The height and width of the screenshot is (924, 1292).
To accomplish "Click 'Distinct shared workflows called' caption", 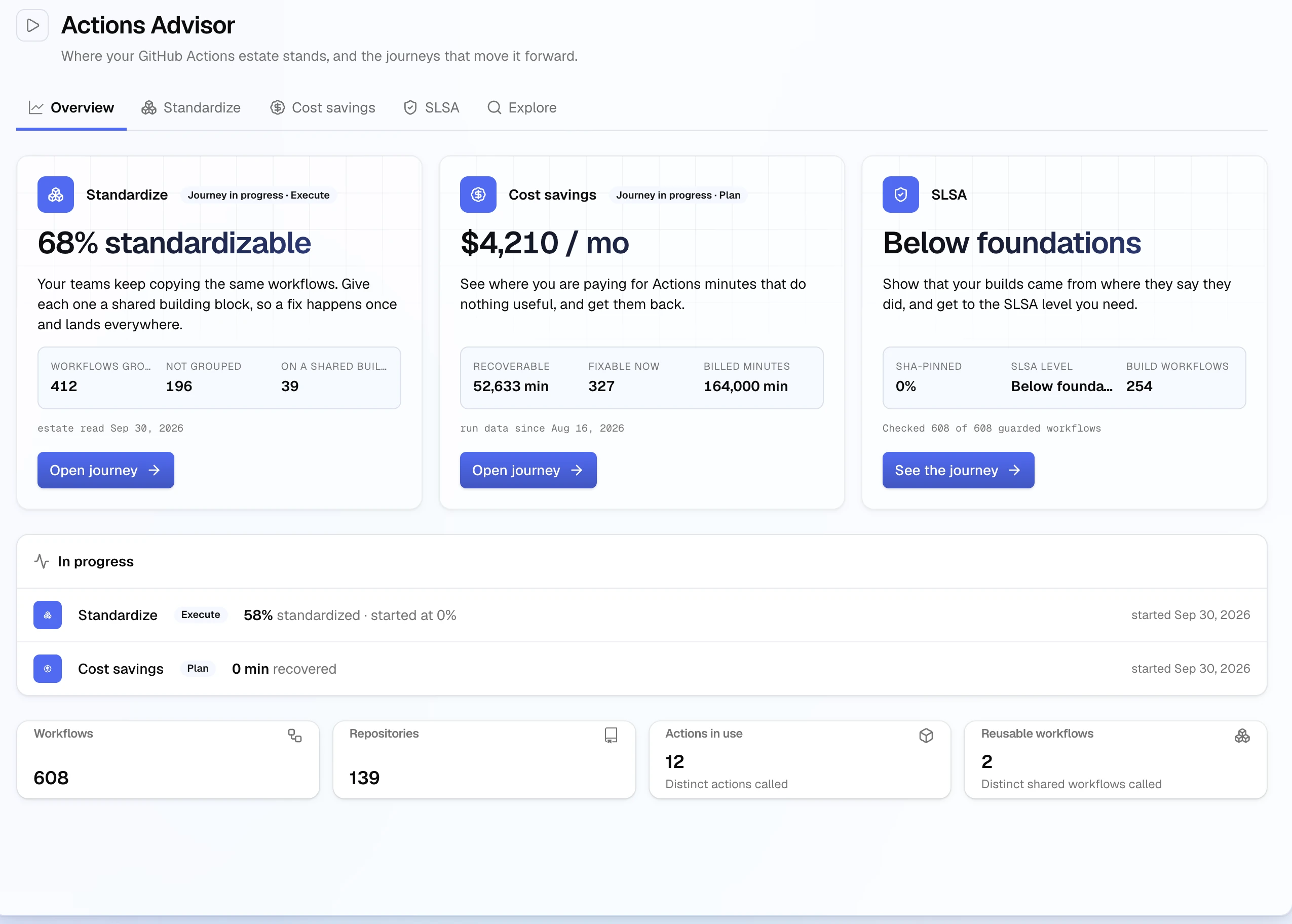I will tap(1071, 784).
